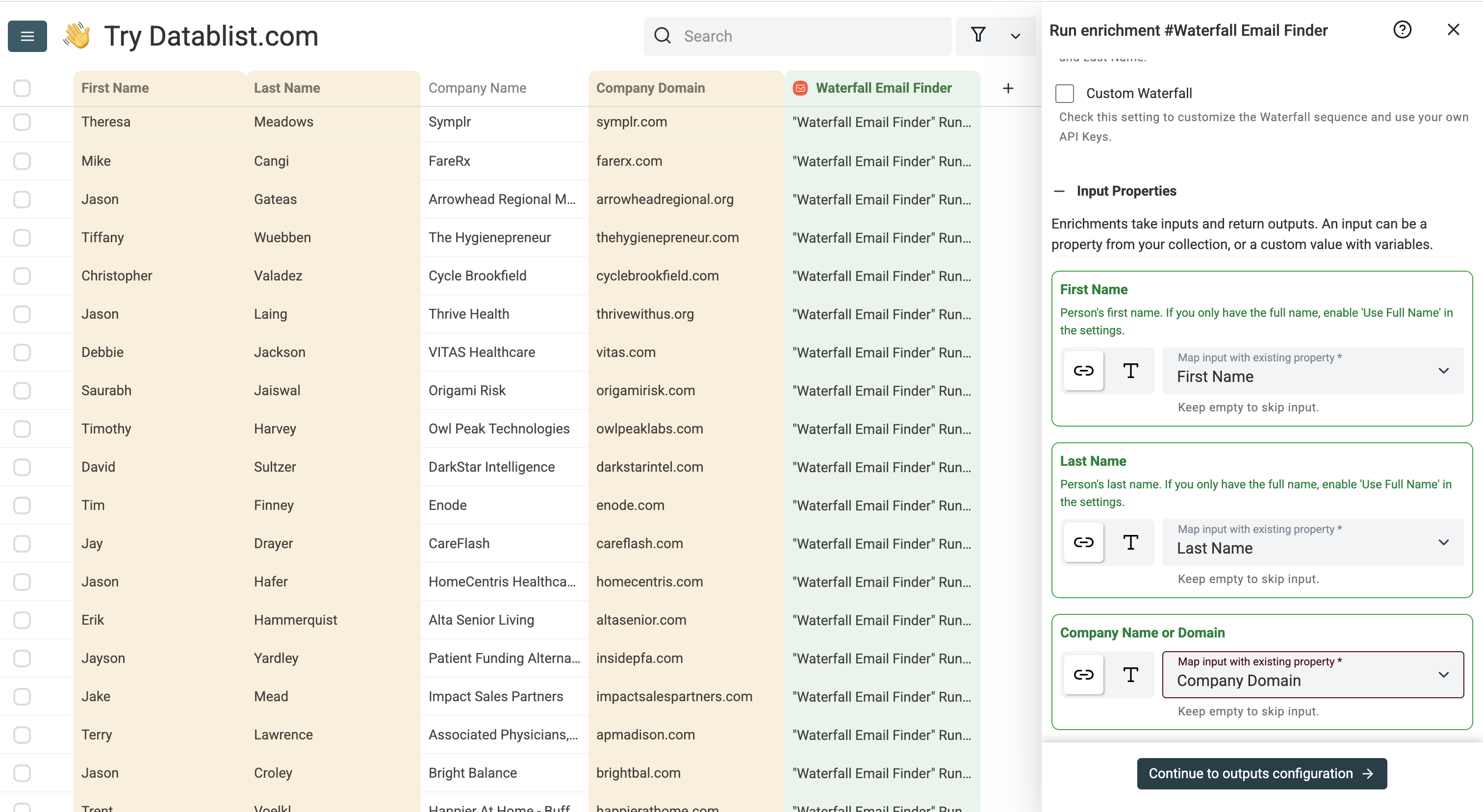Check the row for Christopher Valadez
This screenshot has width=1483, height=812.
pos(22,276)
